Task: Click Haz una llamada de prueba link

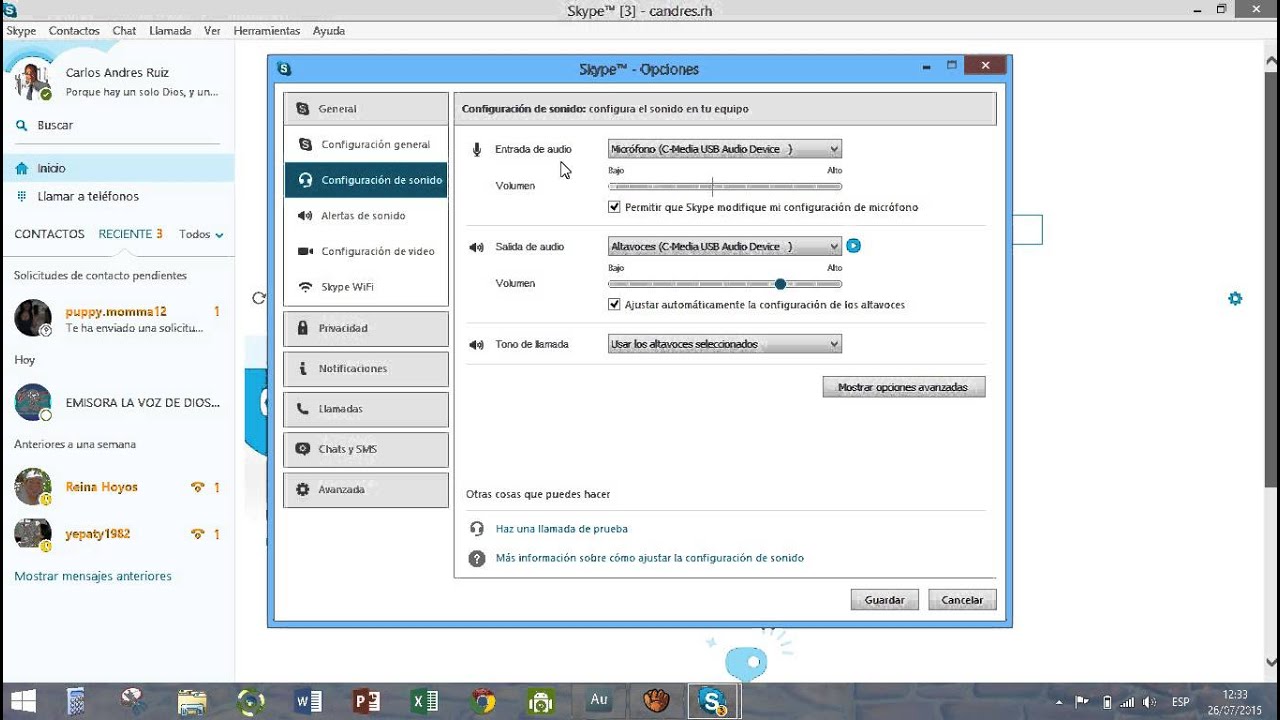Action: [562, 529]
